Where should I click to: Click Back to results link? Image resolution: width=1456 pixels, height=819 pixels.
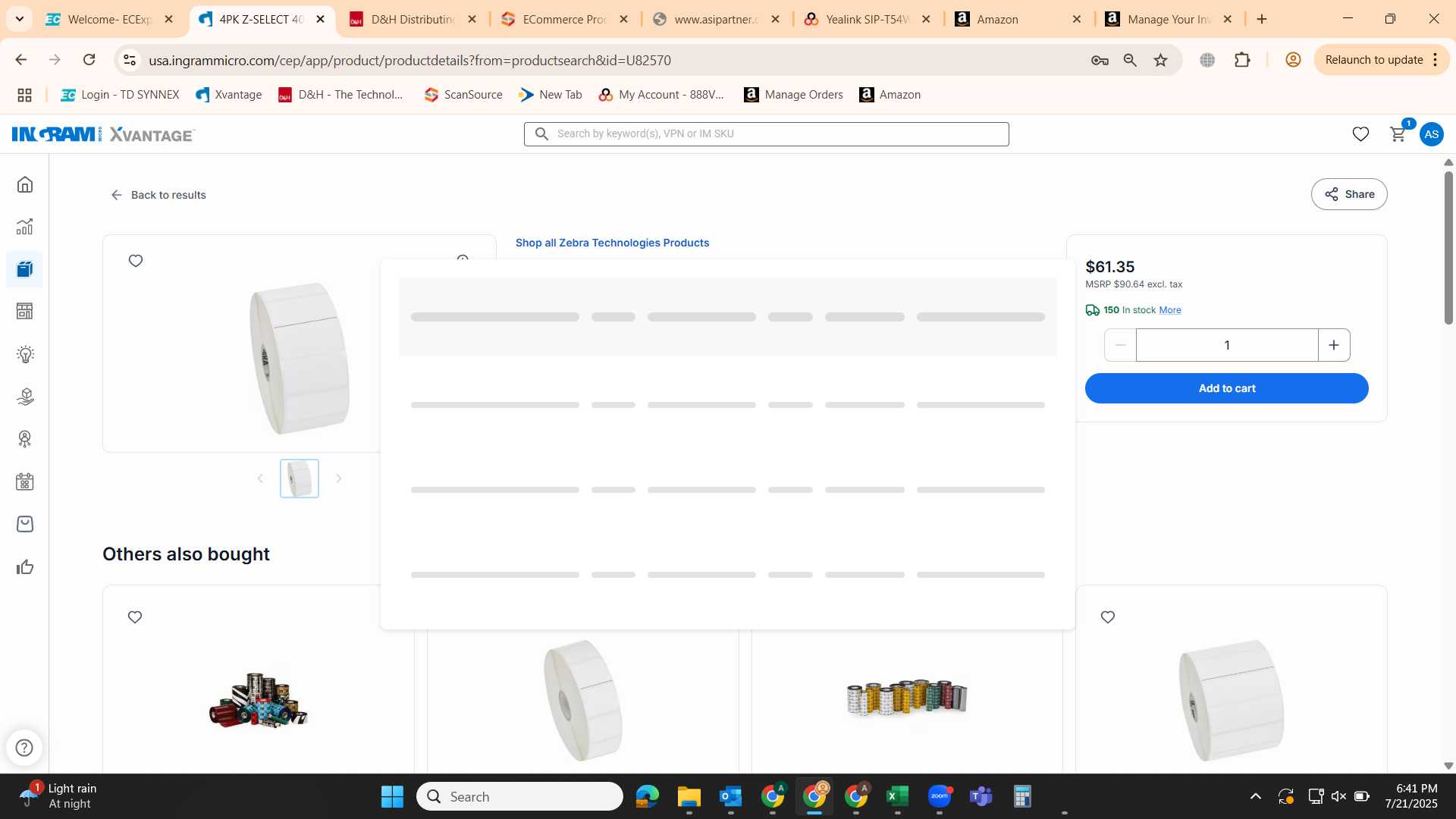click(158, 195)
